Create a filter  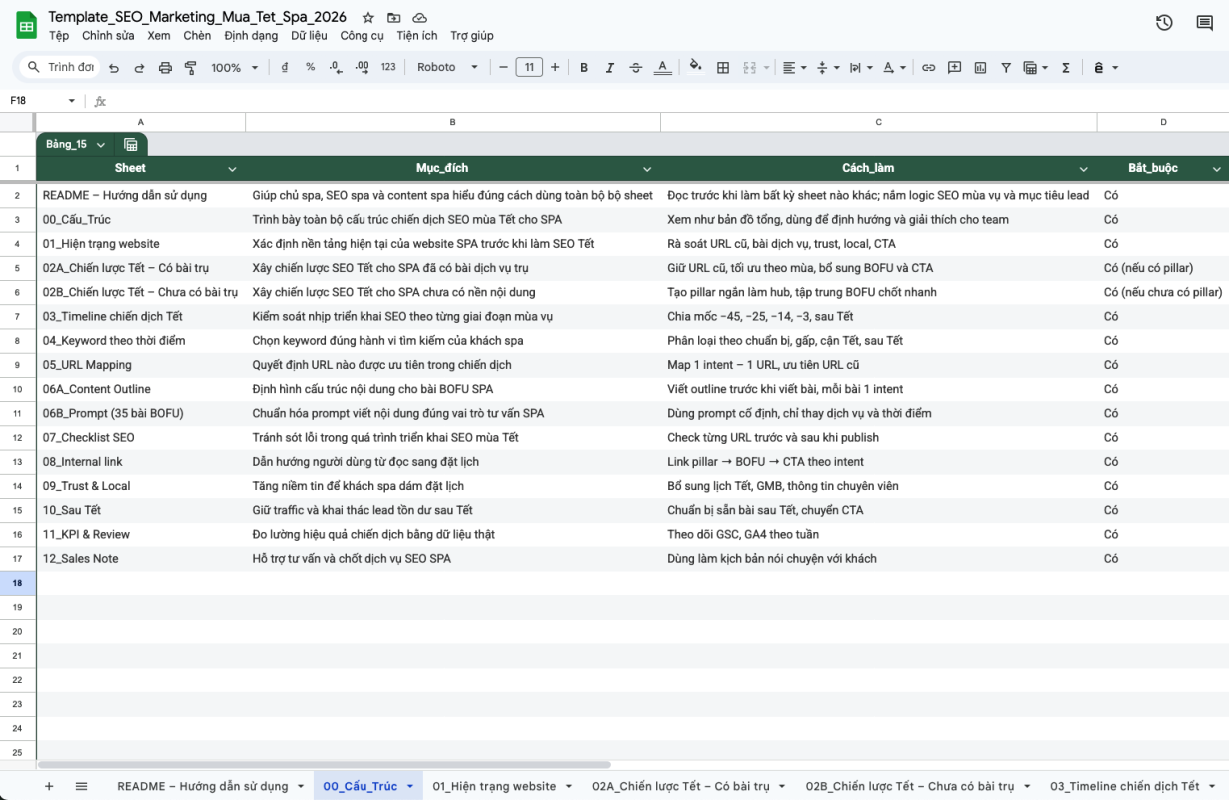tap(1006, 67)
